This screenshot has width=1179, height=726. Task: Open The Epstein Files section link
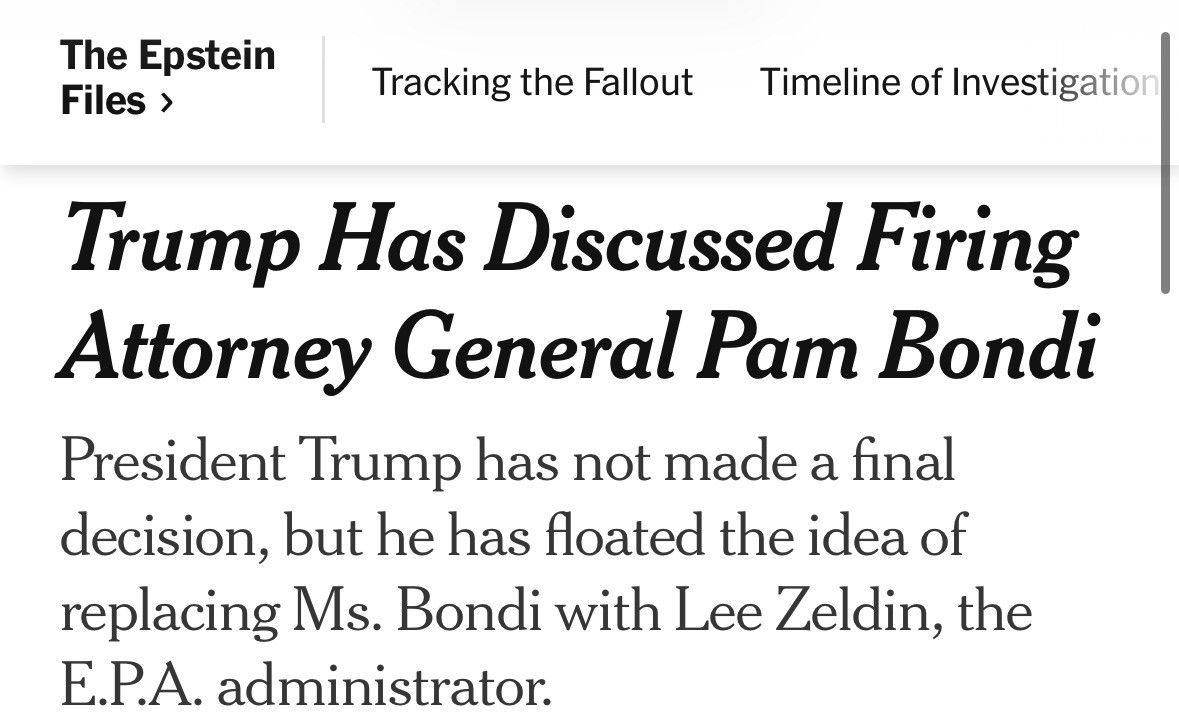pyautogui.click(x=168, y=78)
